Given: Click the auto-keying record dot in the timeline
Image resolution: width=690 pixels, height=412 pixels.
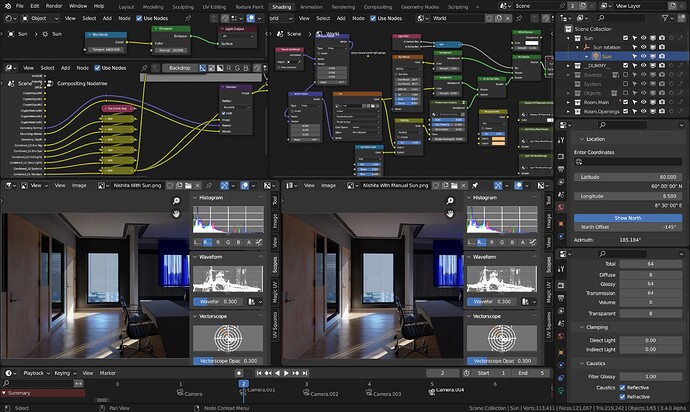Looking at the screenshot, I should coord(239,373).
